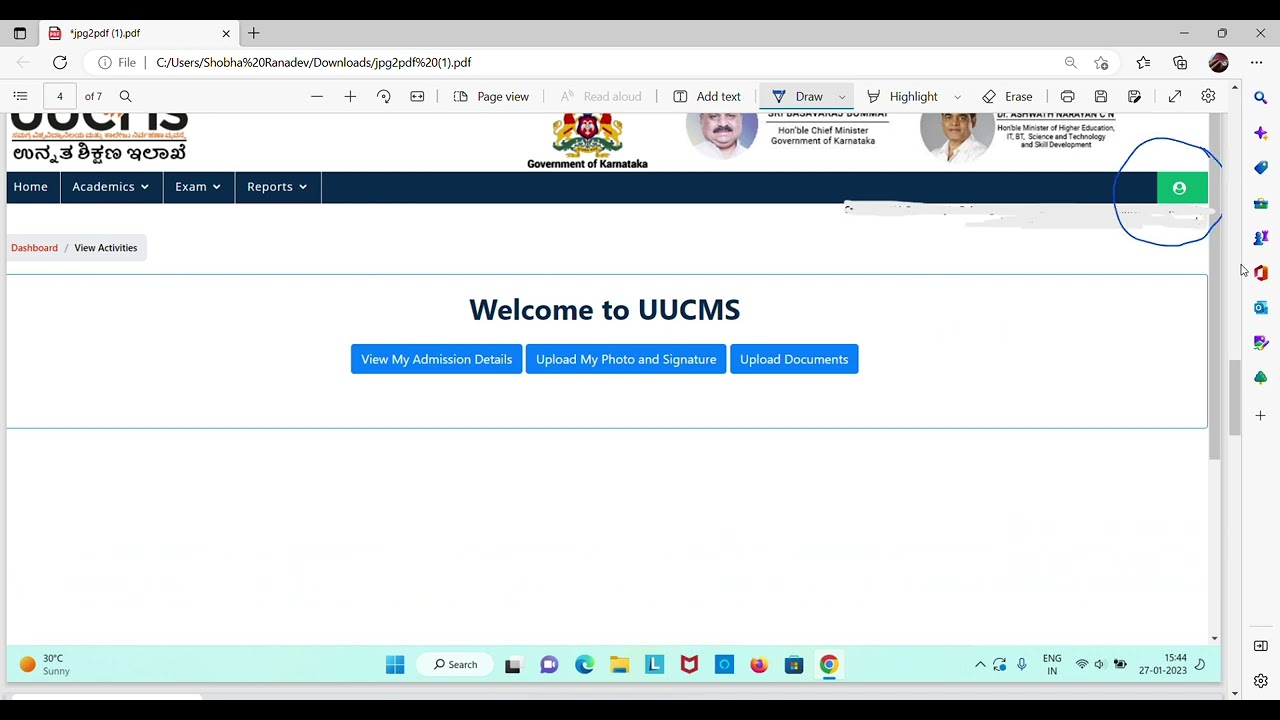1280x720 pixels.
Task: Click View Activities breadcrumb text
Action: 105,248
